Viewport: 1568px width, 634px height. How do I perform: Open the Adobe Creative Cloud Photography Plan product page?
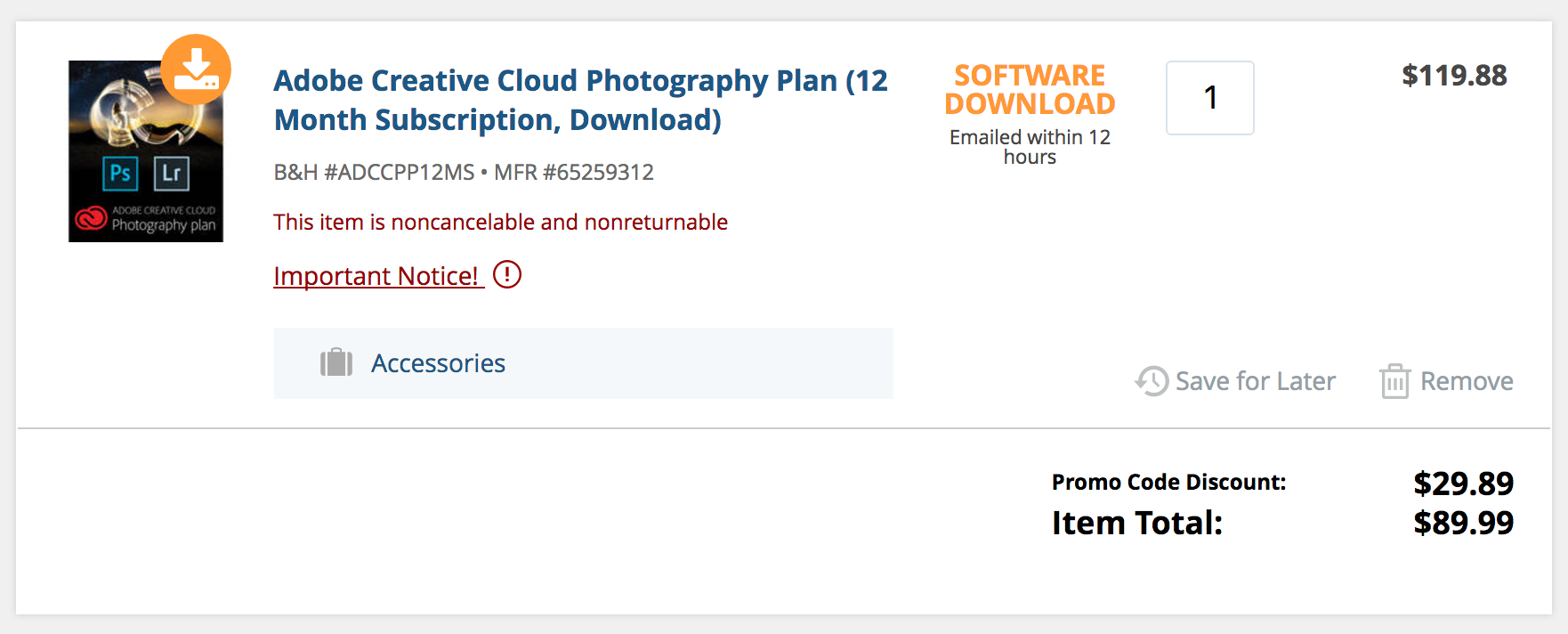click(x=580, y=100)
